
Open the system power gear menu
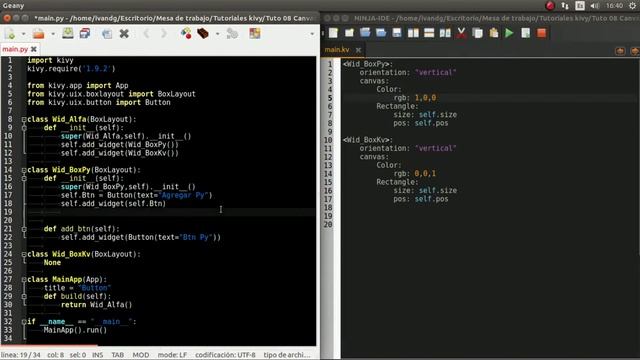(x=632, y=6)
